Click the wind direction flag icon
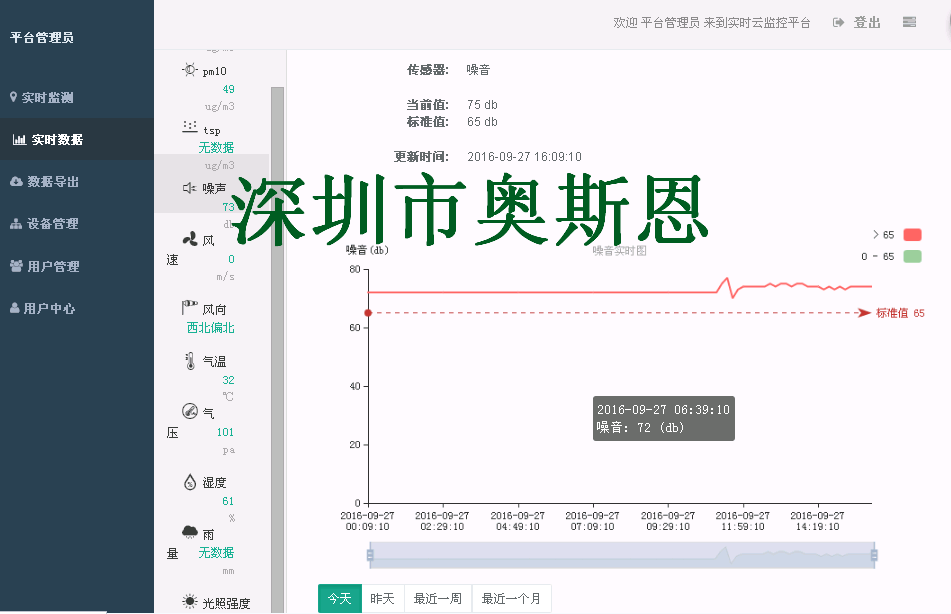The width and height of the screenshot is (951, 614). (190, 308)
